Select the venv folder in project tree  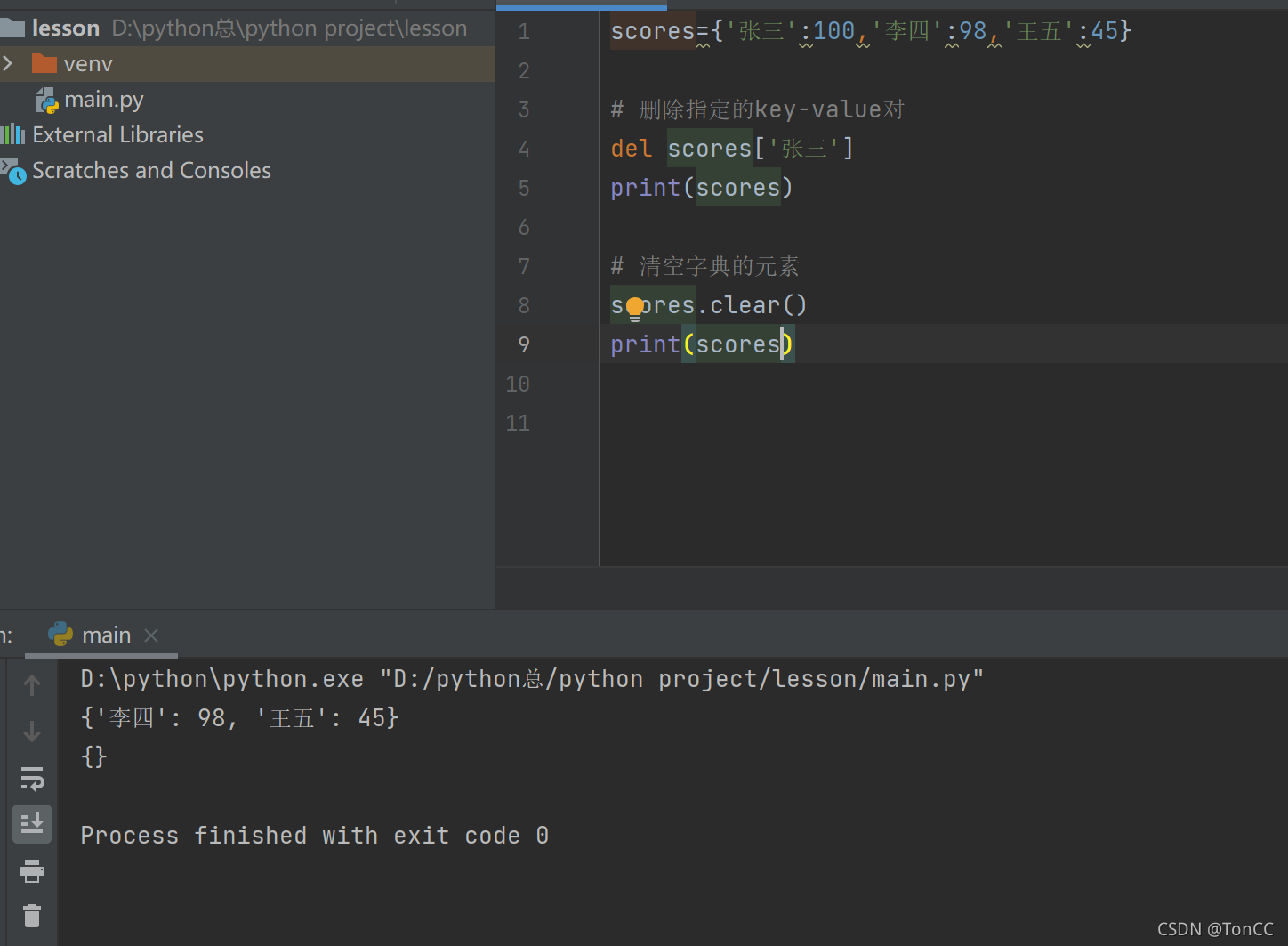(x=88, y=64)
